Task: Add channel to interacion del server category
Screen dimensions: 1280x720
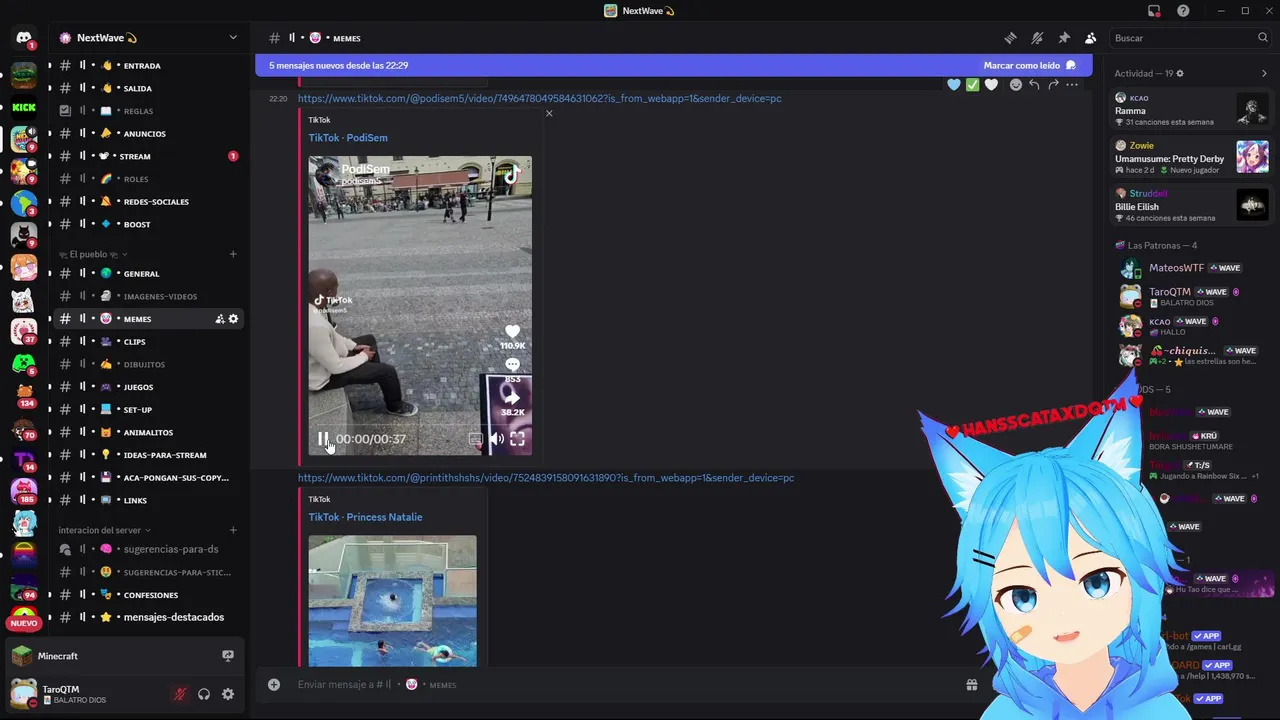Action: coord(233,530)
